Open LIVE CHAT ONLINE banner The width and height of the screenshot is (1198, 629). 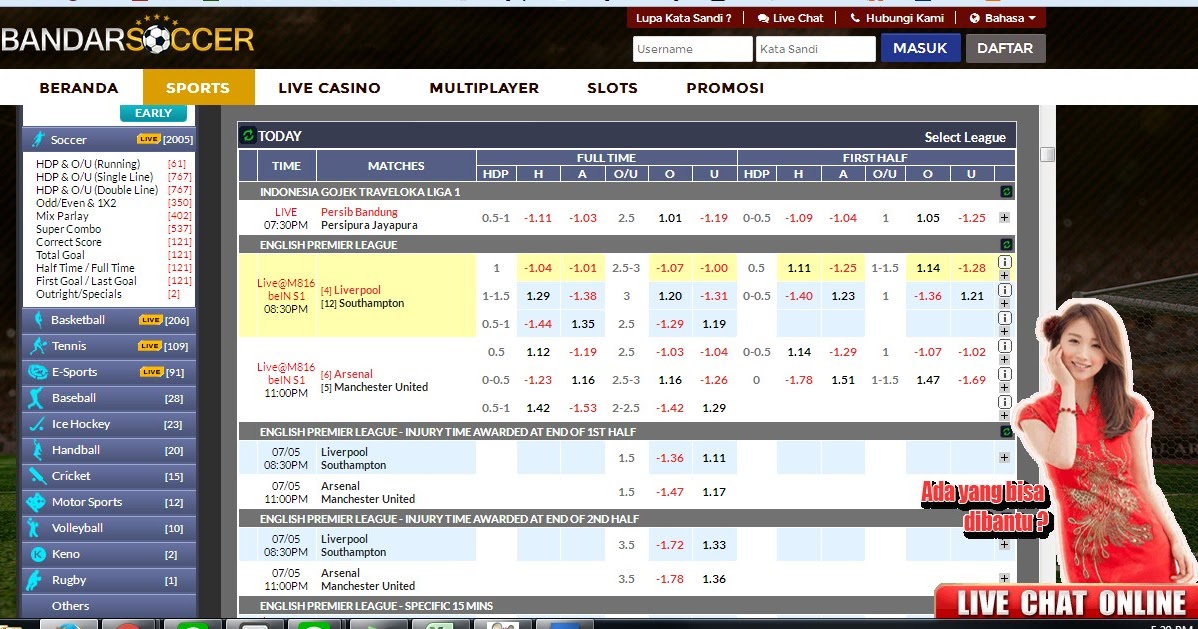pos(1067,602)
